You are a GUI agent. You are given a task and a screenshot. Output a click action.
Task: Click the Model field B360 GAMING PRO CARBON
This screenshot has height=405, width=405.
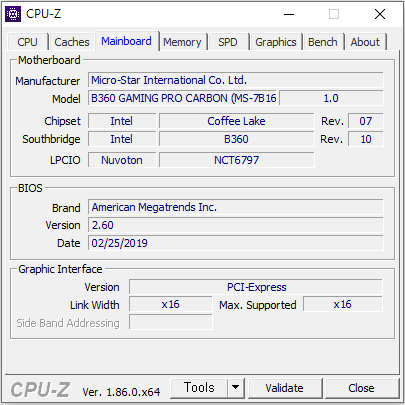pyautogui.click(x=182, y=98)
